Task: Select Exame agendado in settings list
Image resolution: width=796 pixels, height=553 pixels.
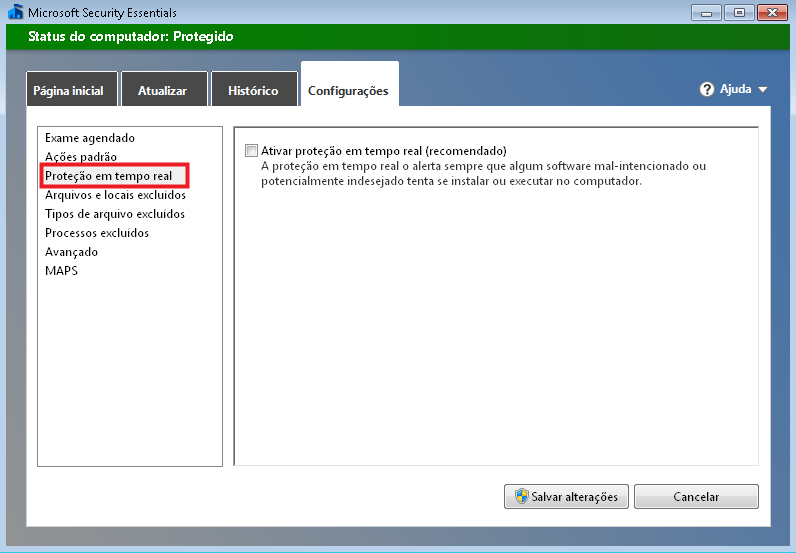Action: tap(90, 138)
